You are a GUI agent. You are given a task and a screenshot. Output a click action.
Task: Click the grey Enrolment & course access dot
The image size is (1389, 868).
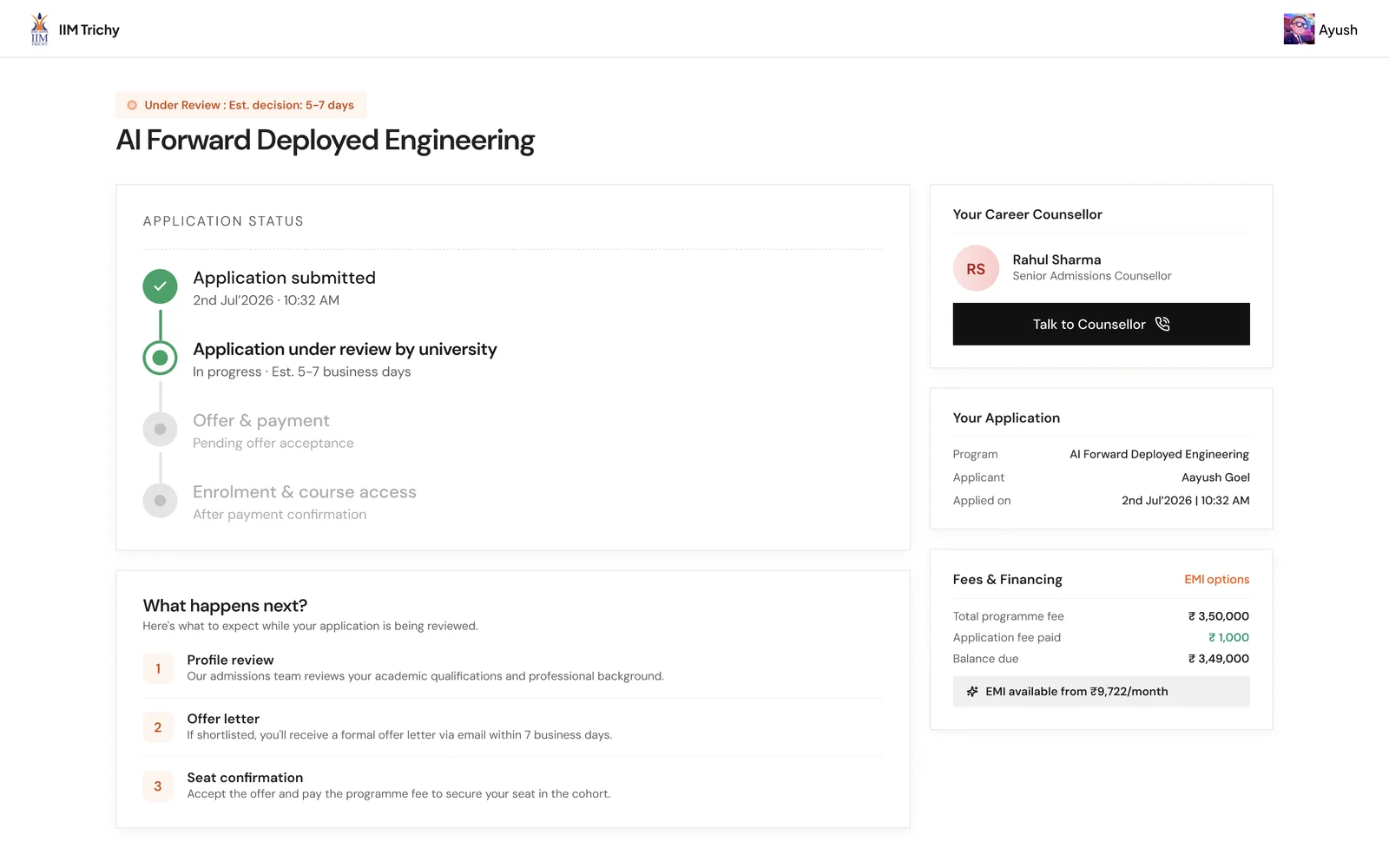(x=160, y=500)
